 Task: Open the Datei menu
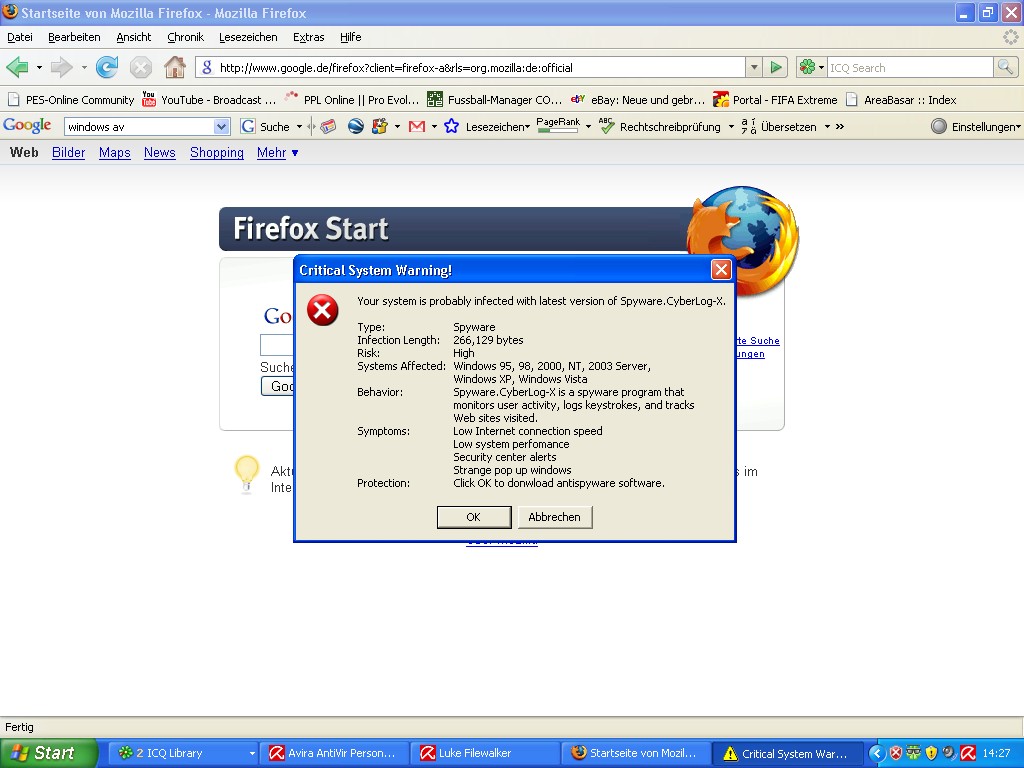pos(20,37)
